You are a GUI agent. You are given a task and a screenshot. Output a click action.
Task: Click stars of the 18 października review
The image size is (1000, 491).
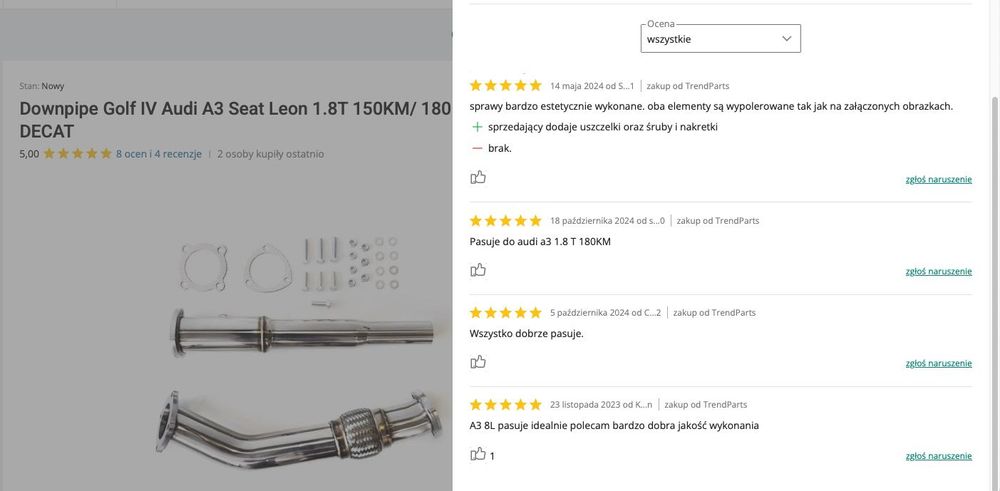pyautogui.click(x=505, y=221)
